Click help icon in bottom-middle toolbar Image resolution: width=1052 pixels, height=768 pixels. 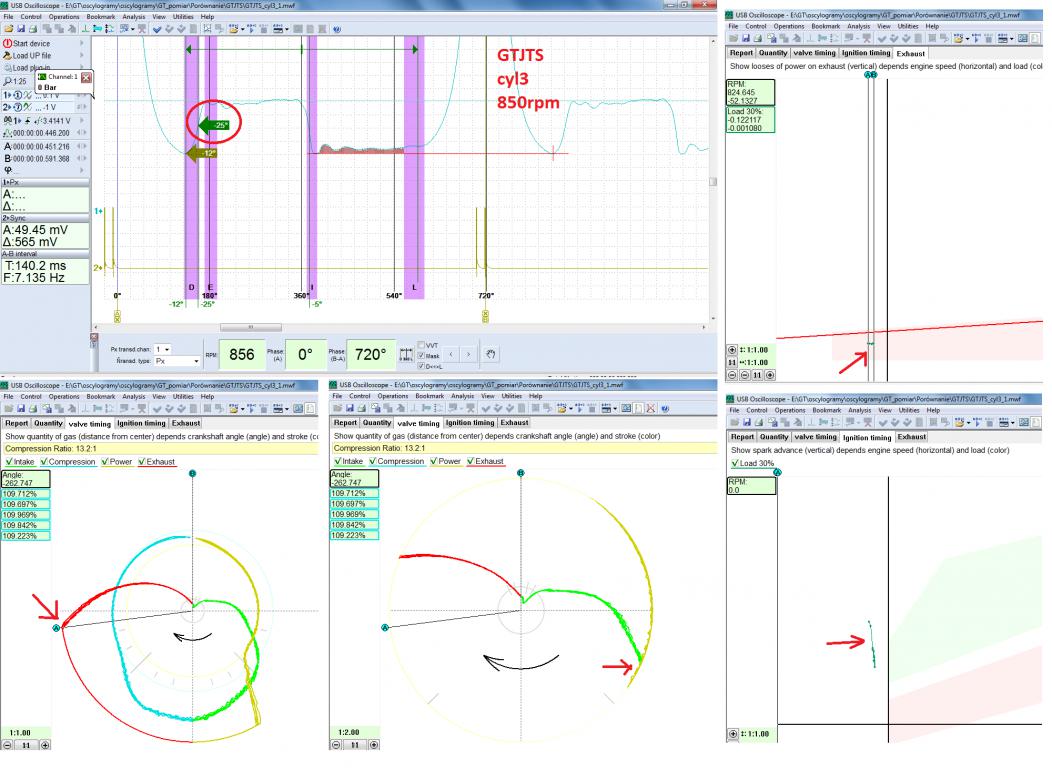tap(665, 408)
